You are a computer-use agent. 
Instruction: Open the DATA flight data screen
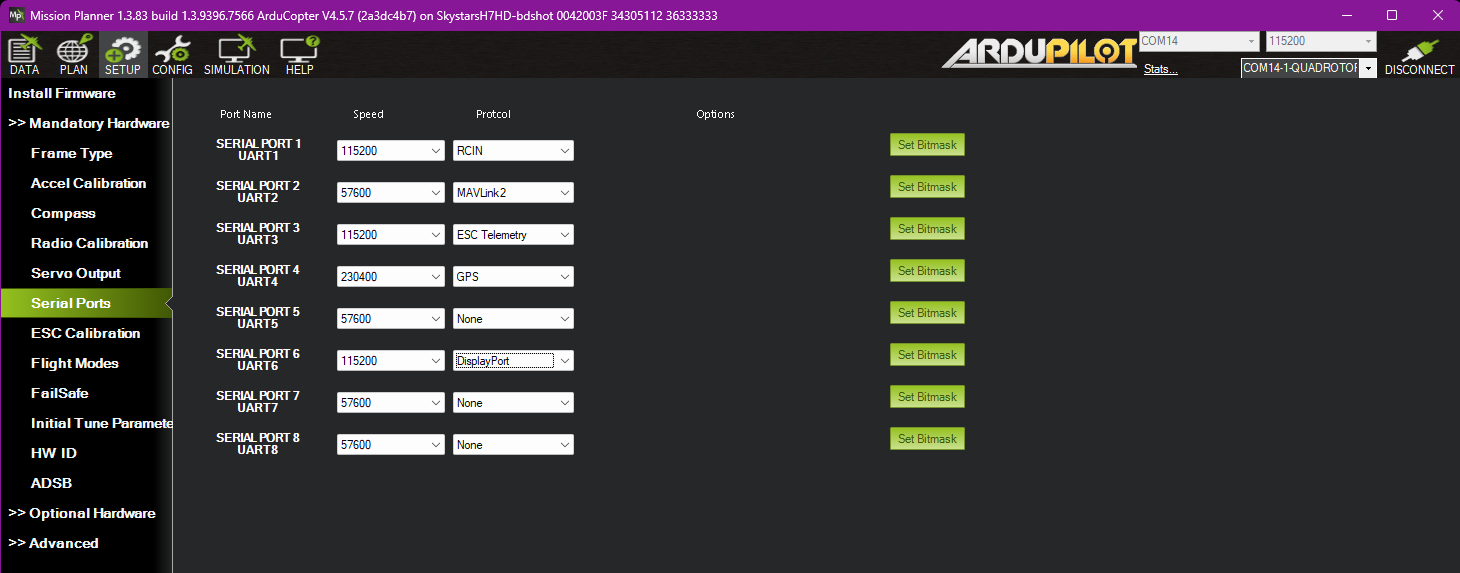tap(24, 55)
